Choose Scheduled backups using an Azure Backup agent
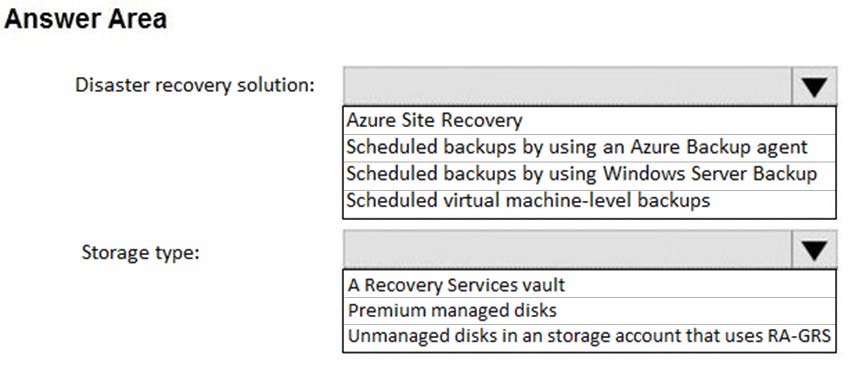Screen dimensions: 852x380 [589, 147]
